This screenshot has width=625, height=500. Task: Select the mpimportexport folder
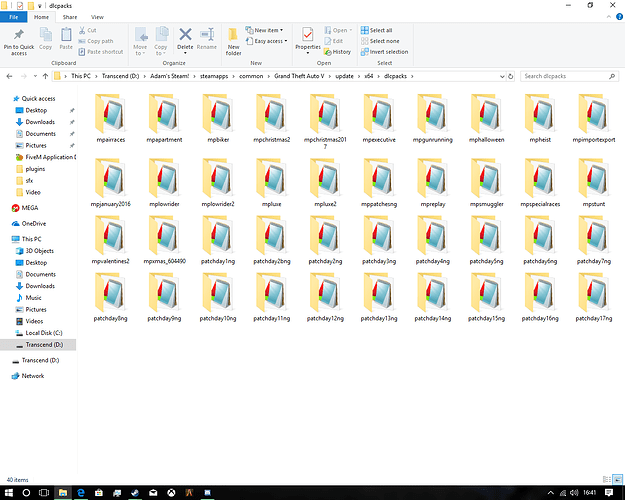point(594,118)
